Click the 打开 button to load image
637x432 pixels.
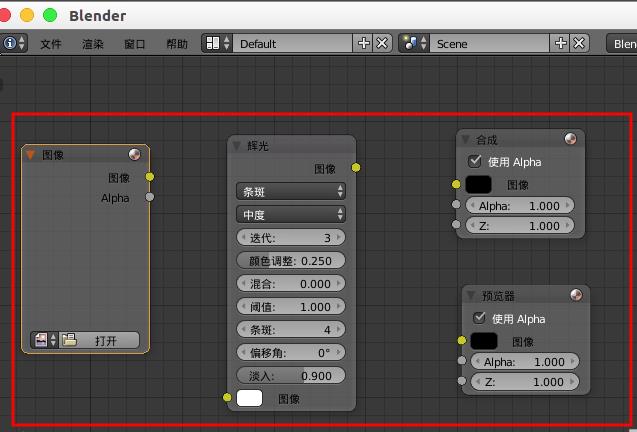[100, 340]
